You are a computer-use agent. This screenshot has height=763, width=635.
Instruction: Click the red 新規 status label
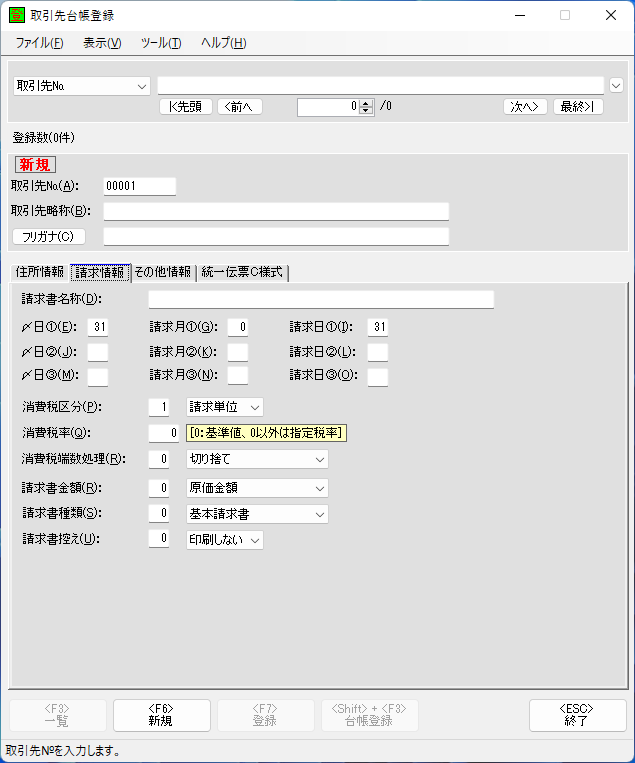click(35, 164)
